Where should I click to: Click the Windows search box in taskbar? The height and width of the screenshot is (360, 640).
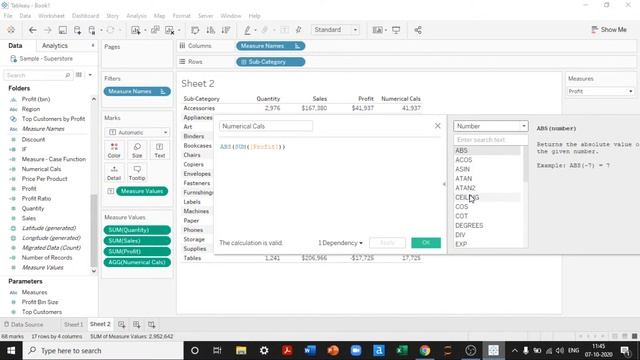(x=103, y=351)
